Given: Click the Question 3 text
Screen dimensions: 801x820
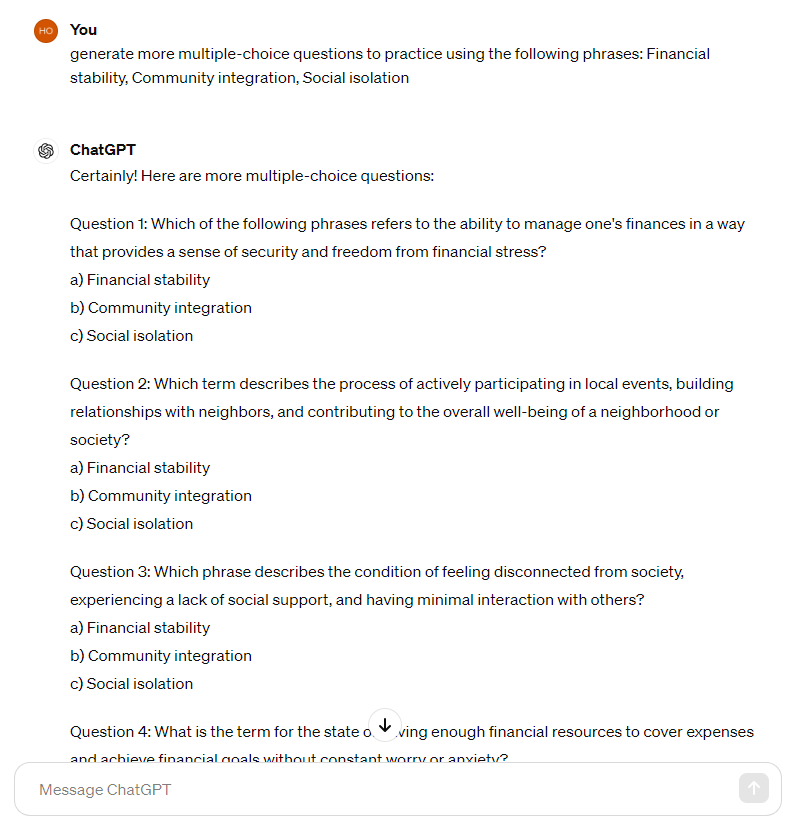Looking at the screenshot, I should click(376, 586).
